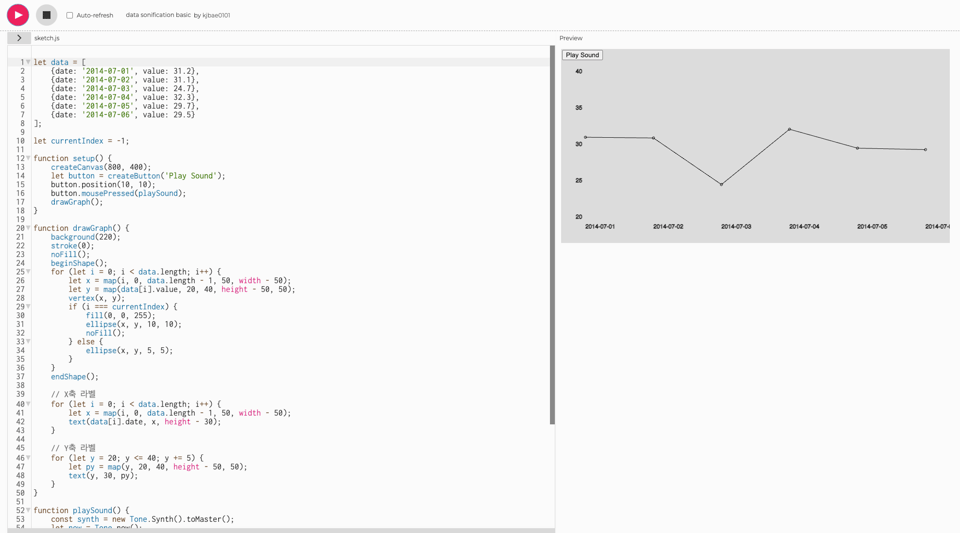Click the Play Sound button in preview
This screenshot has height=533, width=960.
582,55
